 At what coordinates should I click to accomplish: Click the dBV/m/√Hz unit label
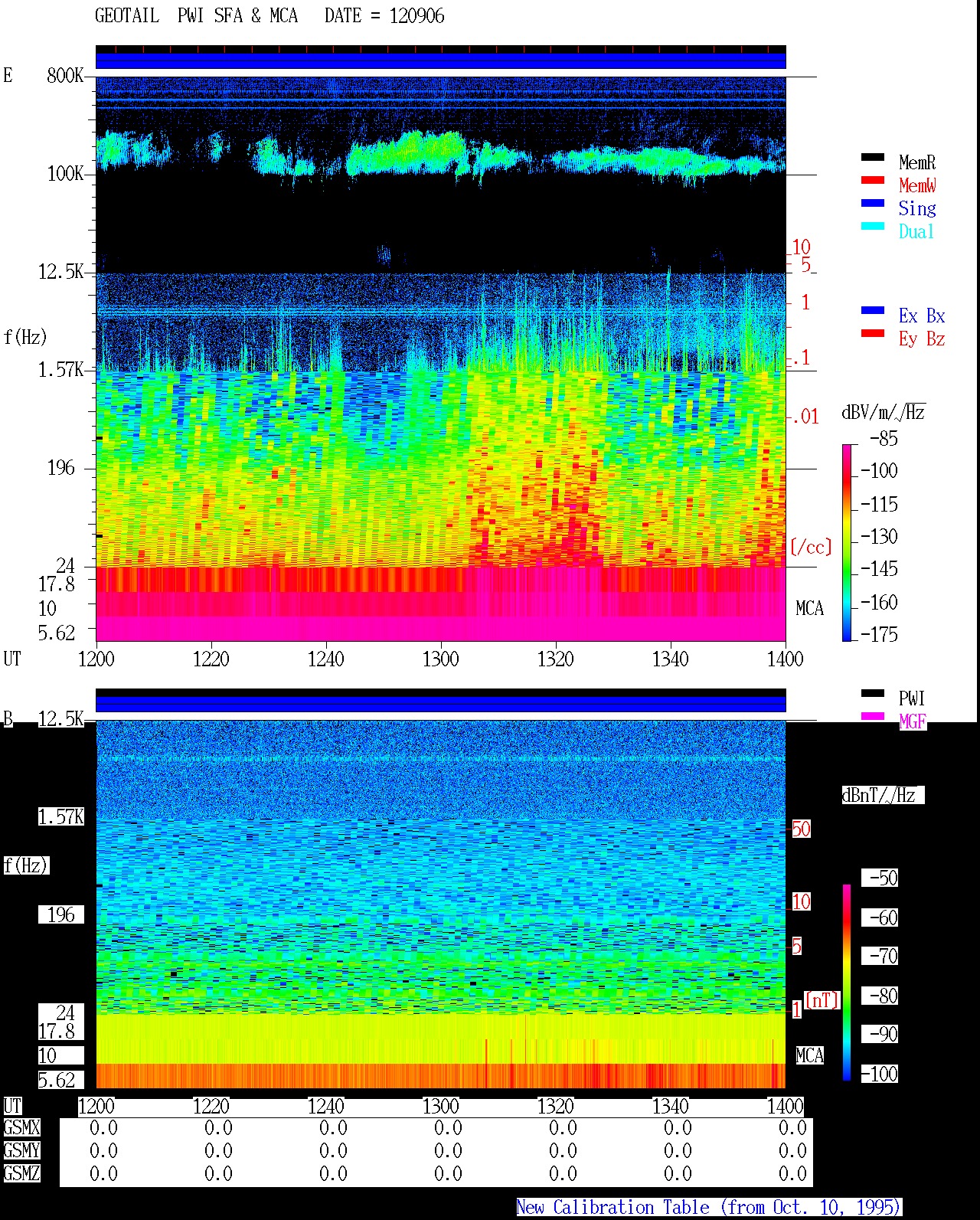[x=884, y=412]
